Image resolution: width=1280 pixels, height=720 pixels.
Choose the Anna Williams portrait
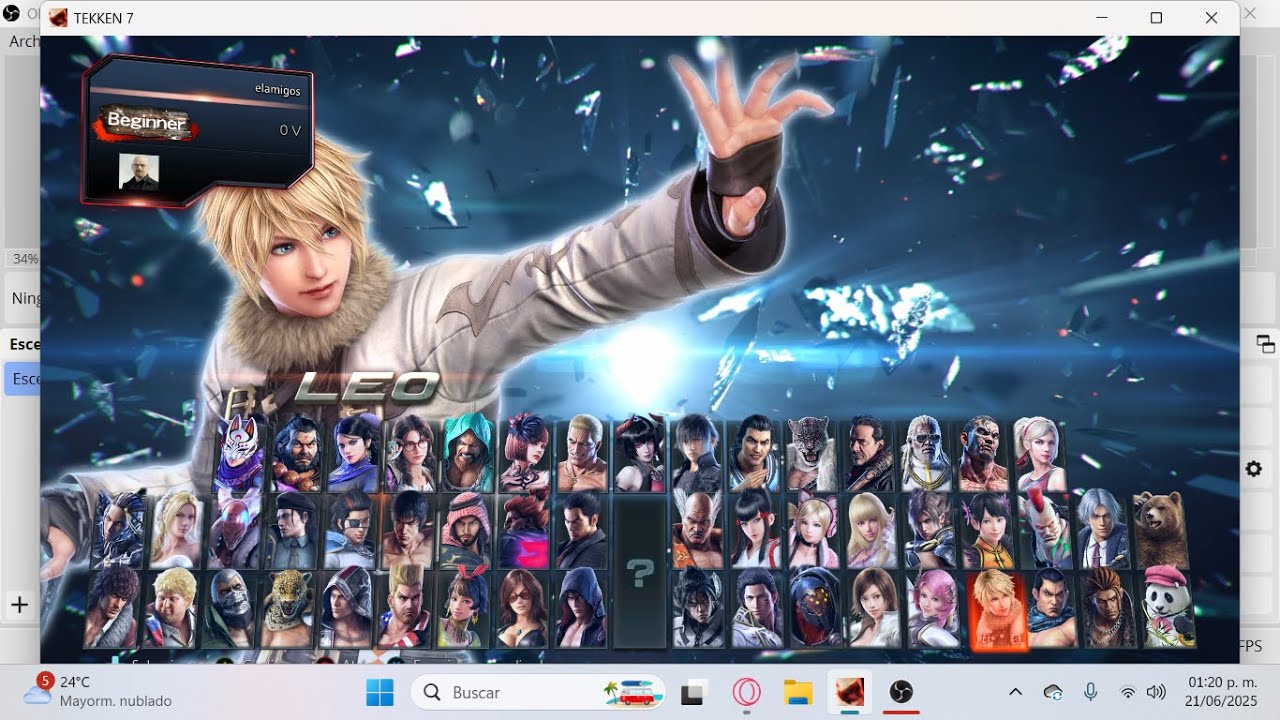(x=526, y=454)
